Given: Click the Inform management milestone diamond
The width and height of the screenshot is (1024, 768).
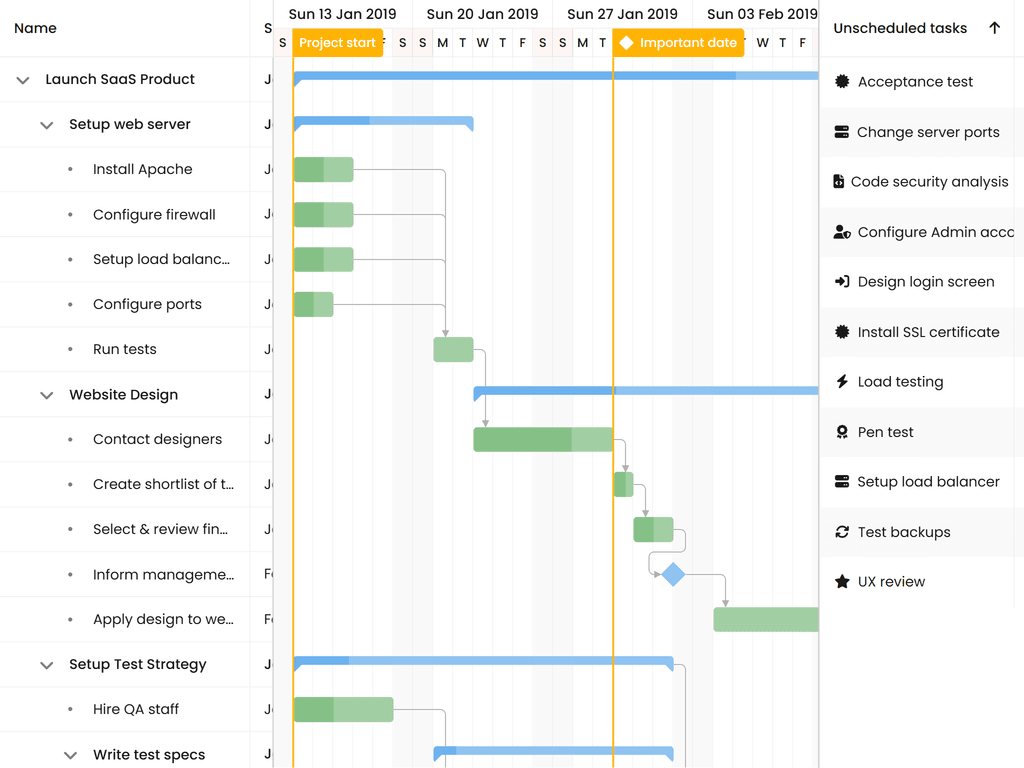Looking at the screenshot, I should [x=673, y=574].
